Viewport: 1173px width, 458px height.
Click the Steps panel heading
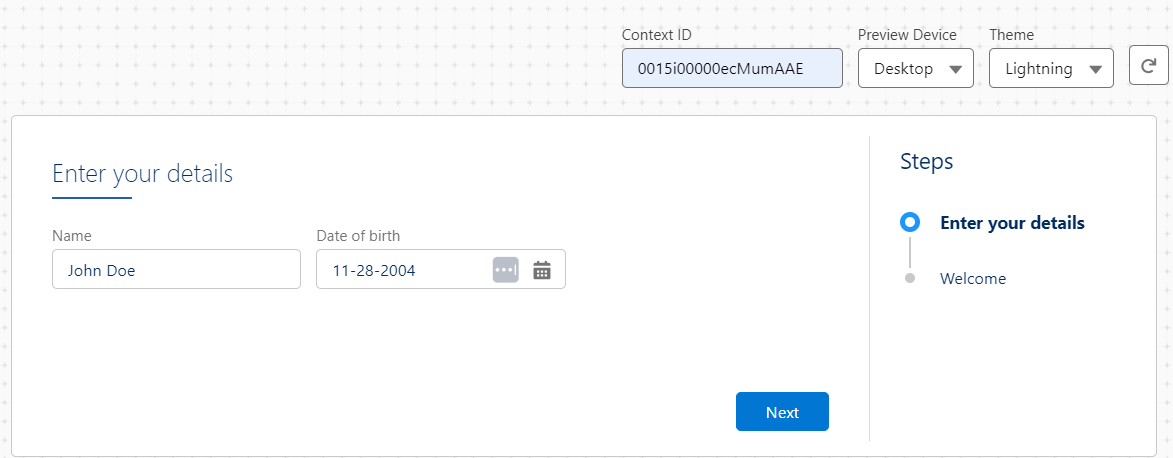click(x=926, y=161)
